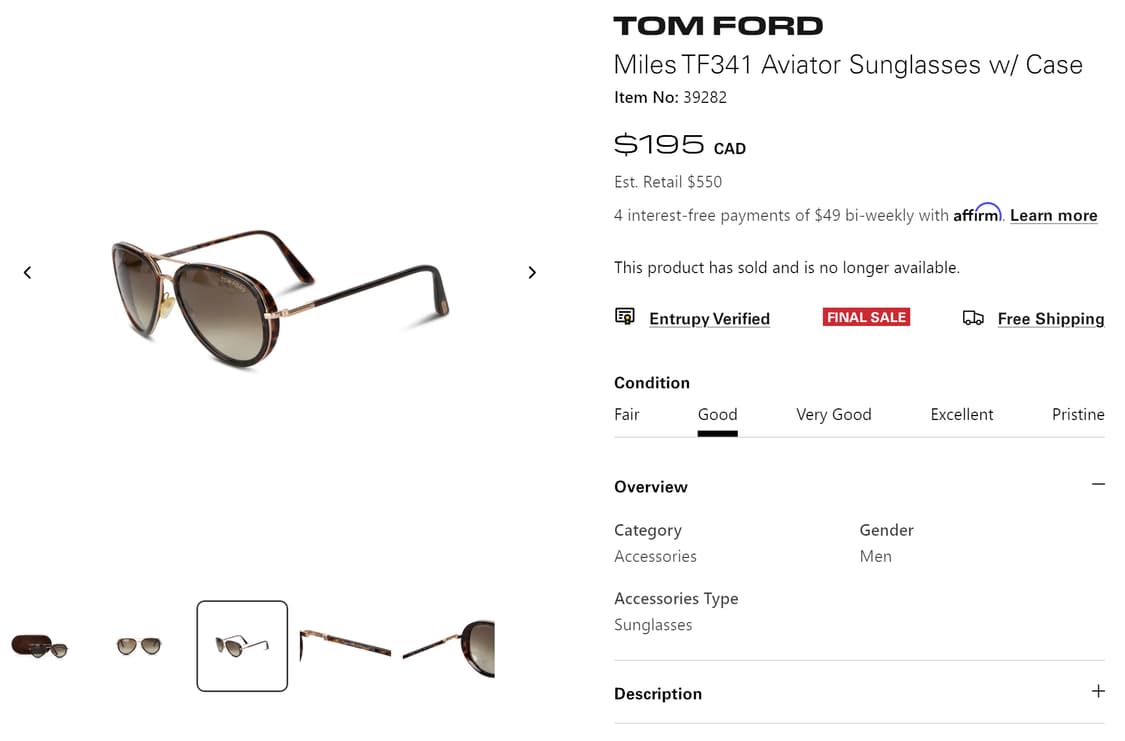Select the Fair condition option

pyautogui.click(x=626, y=414)
